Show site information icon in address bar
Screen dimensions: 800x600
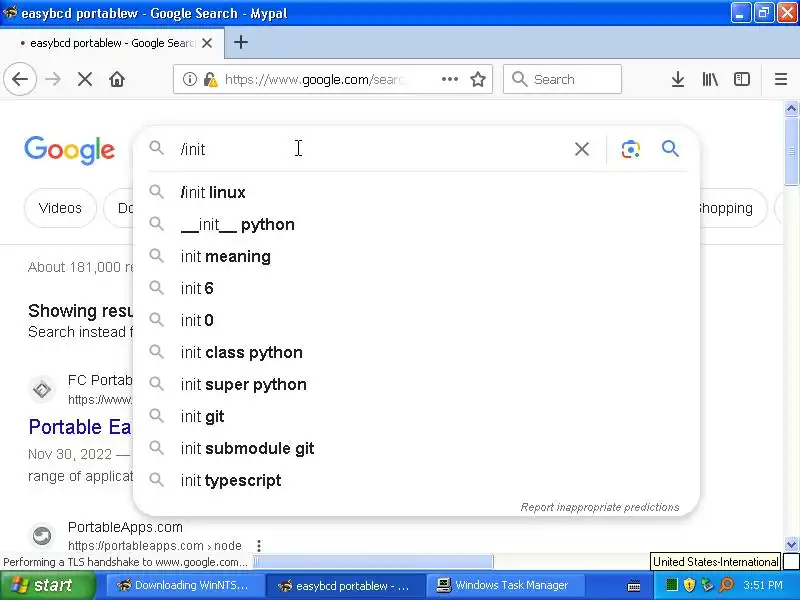tap(190, 79)
